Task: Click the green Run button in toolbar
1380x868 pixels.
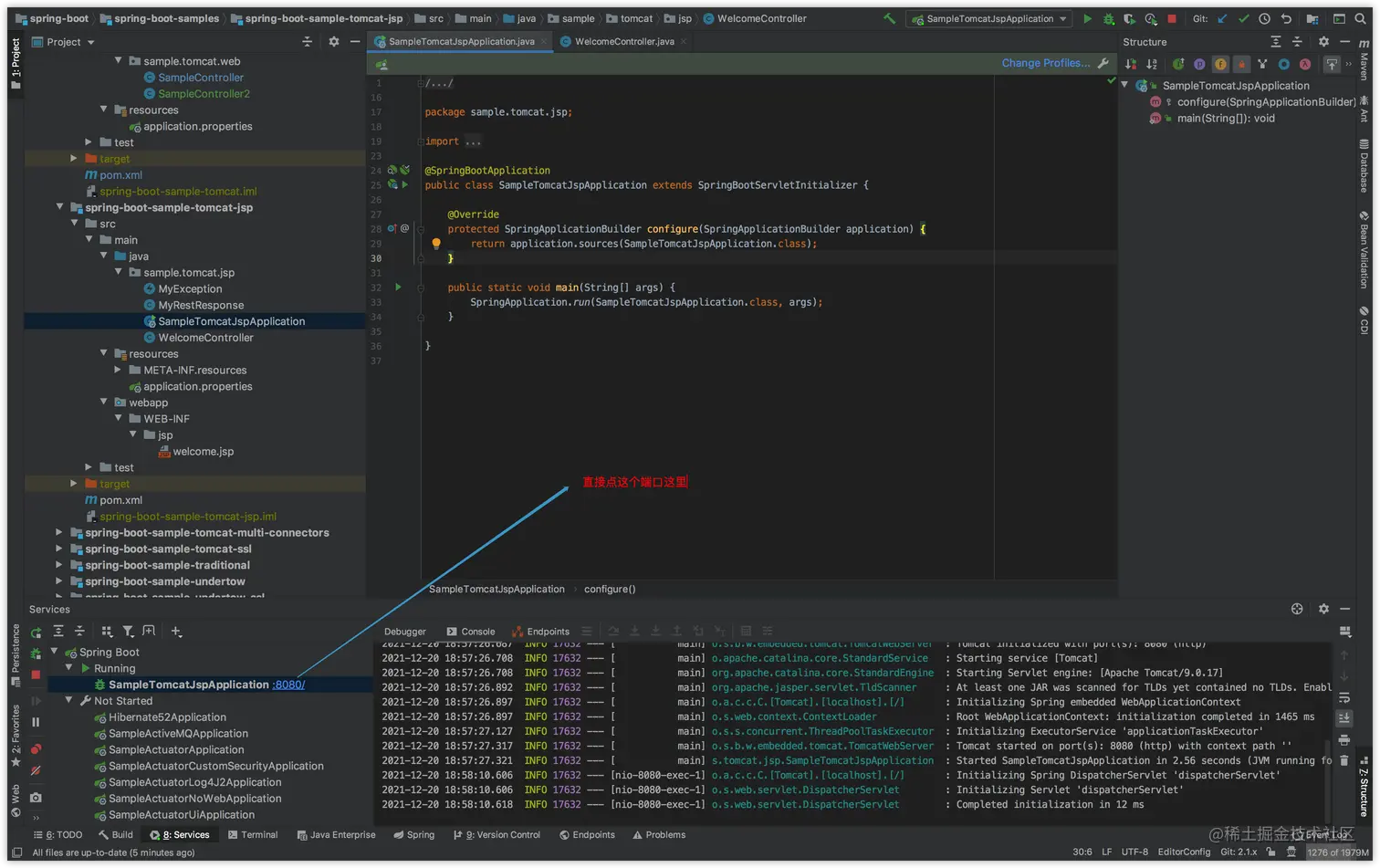Action: tap(1087, 18)
